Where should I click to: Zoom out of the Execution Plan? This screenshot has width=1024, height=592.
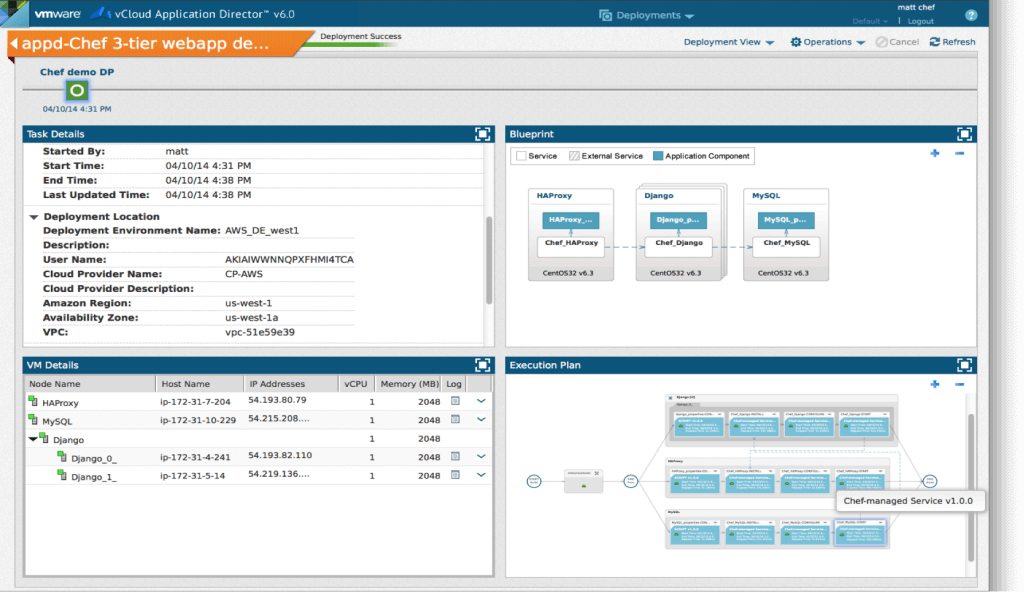click(960, 384)
